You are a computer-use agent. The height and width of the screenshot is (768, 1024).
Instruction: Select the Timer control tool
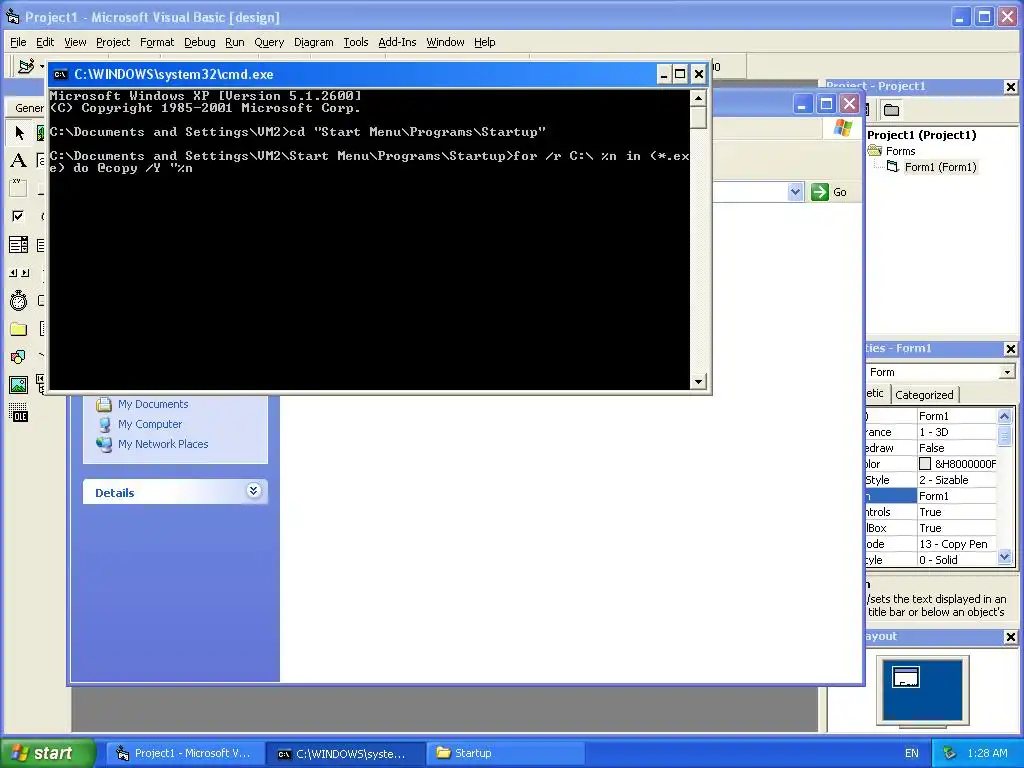(19, 300)
